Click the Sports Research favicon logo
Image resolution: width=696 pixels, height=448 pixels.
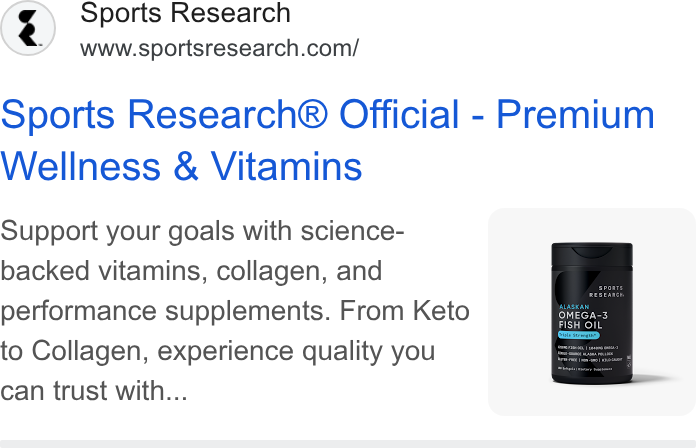coord(28,28)
